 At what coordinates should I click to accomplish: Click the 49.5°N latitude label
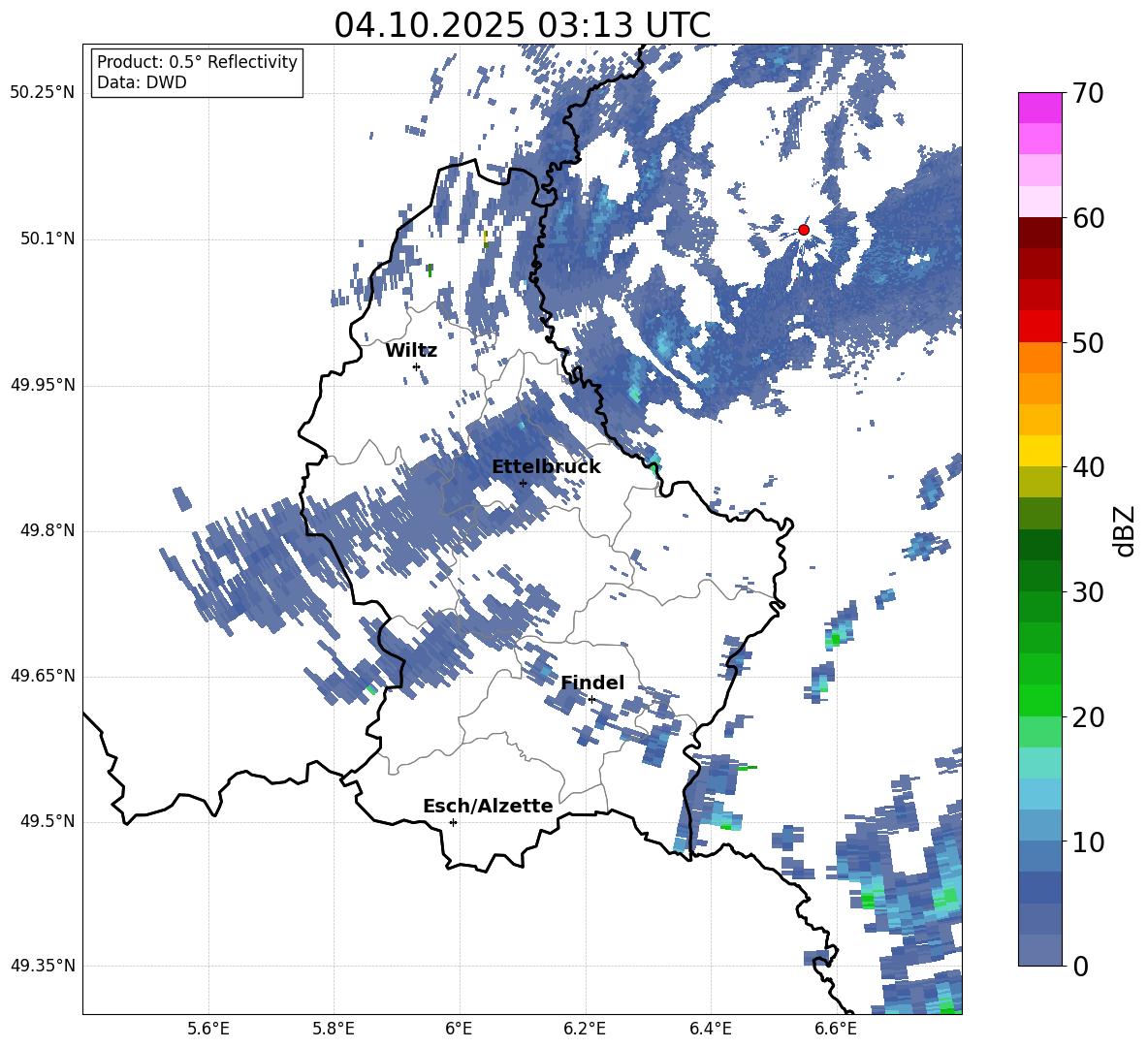tap(48, 821)
